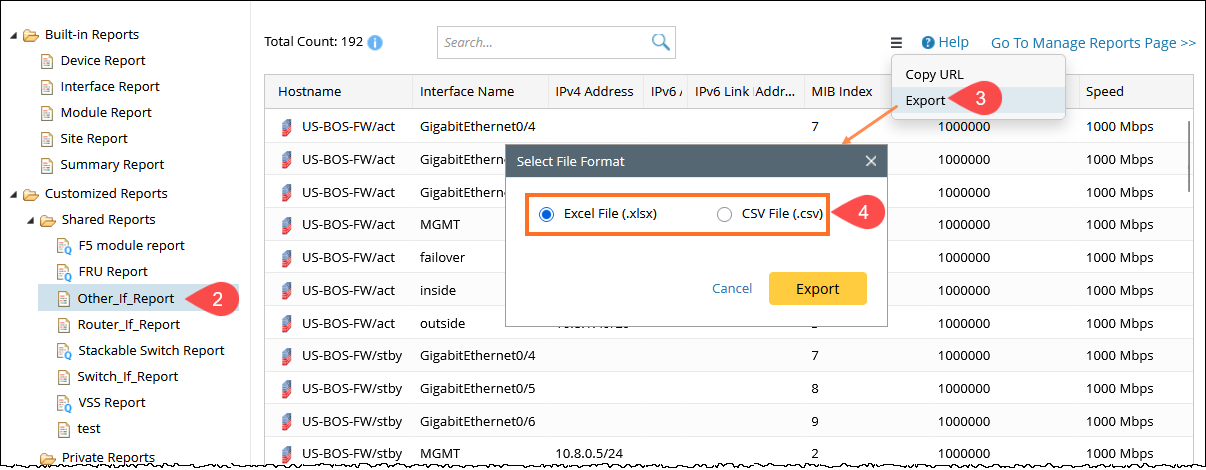
Task: Collapse the Customized Reports tree node
Action: click(14, 194)
